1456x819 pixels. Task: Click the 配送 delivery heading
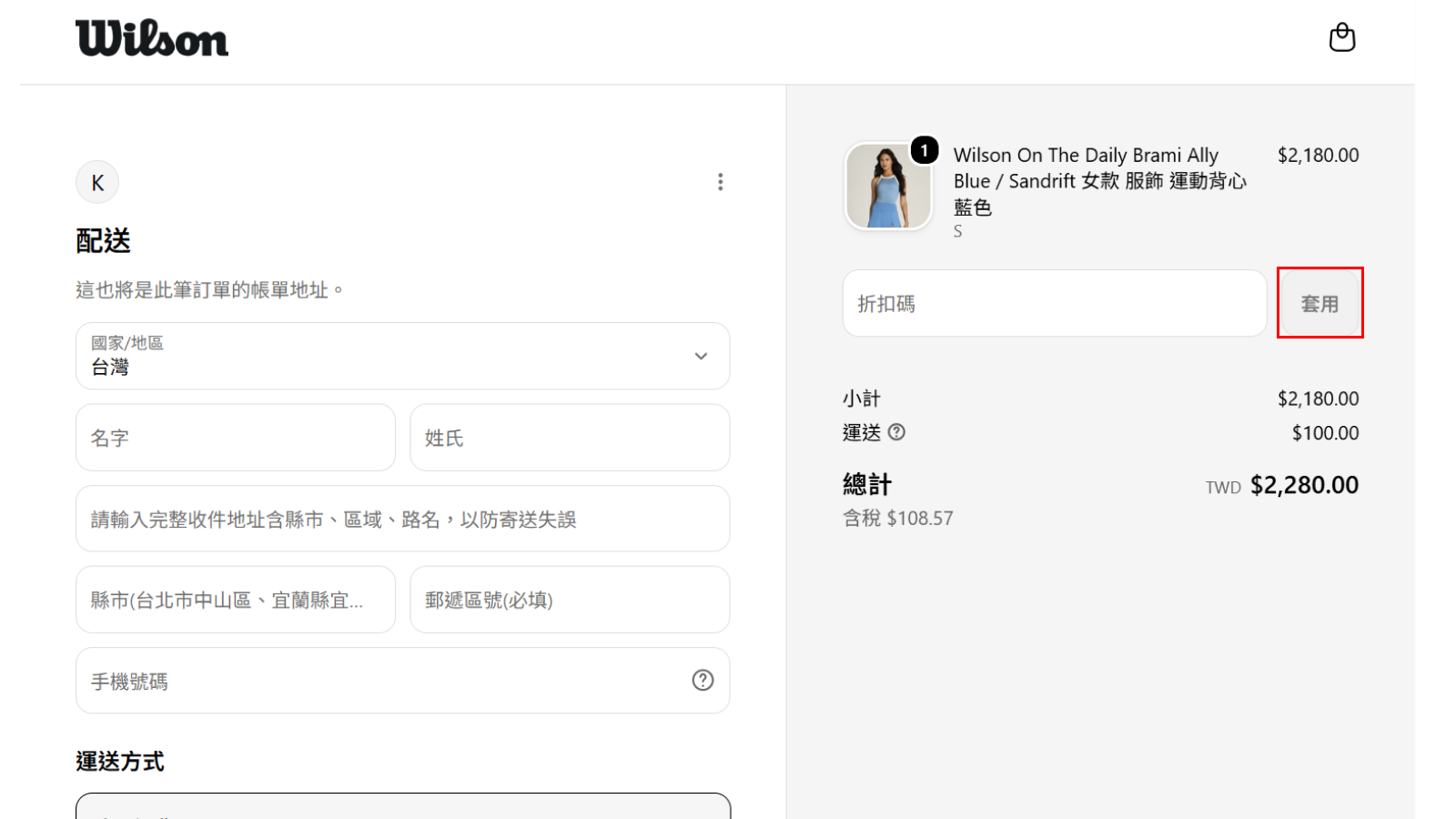[x=104, y=241]
